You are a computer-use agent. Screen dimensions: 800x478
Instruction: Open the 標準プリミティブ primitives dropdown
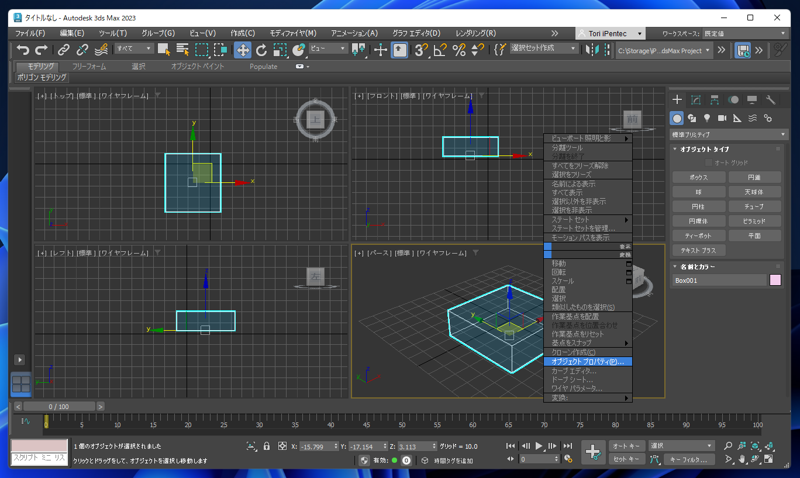point(729,135)
